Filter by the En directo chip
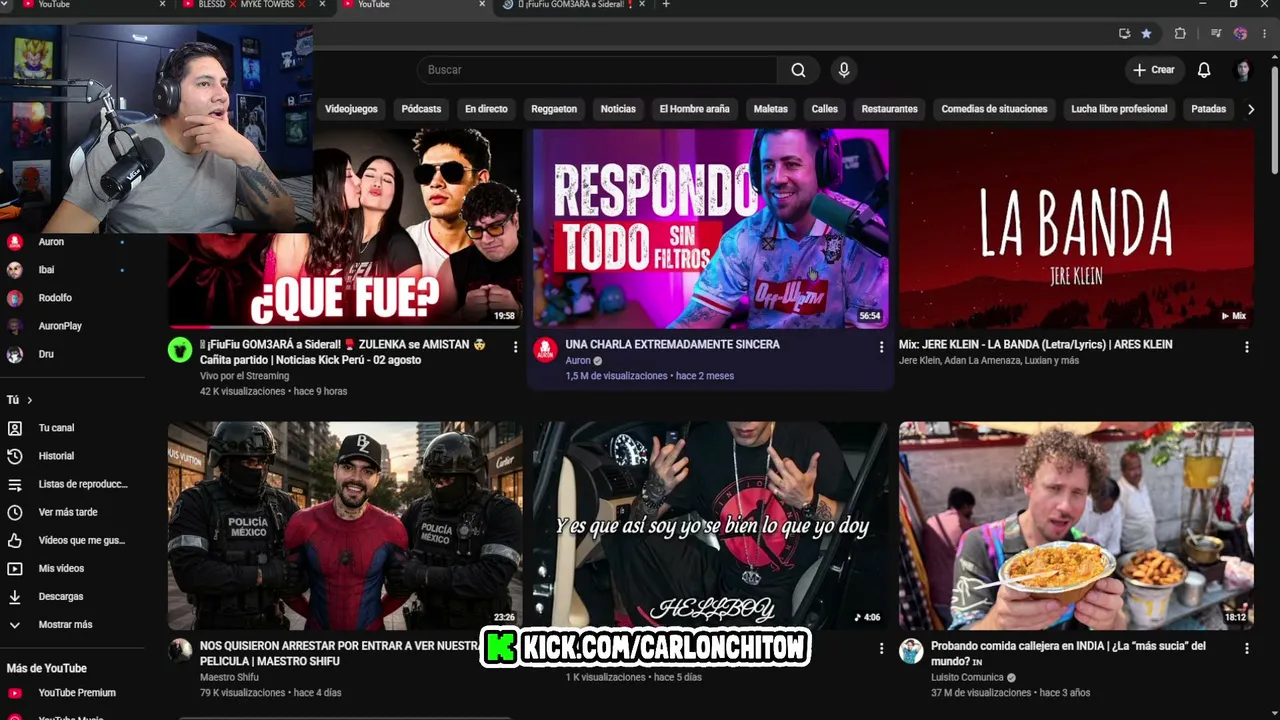This screenshot has height=720, width=1280. tap(486, 109)
